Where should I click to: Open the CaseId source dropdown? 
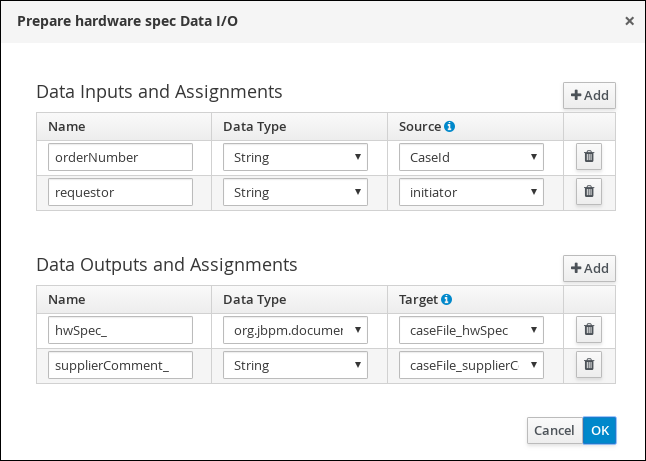(470, 157)
